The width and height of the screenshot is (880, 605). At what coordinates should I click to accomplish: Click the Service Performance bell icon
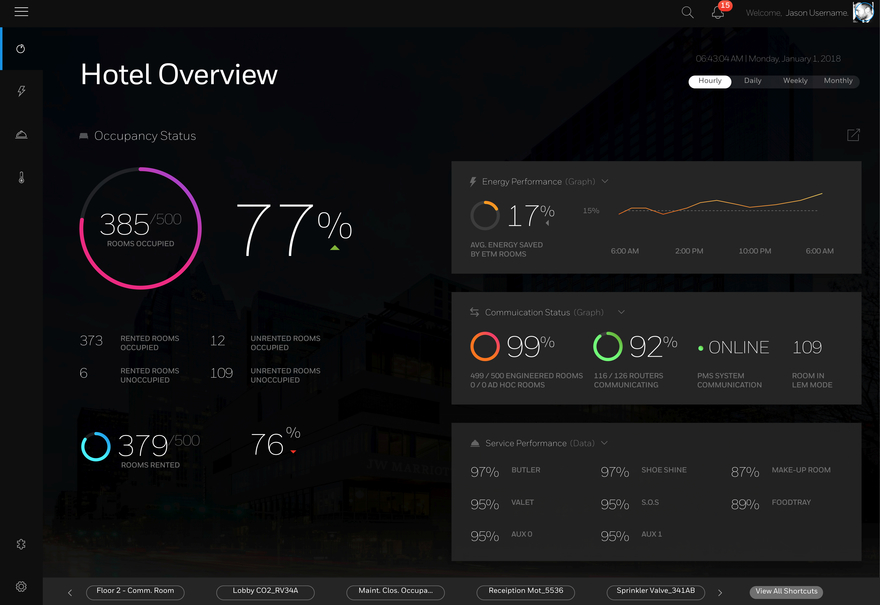click(475, 443)
